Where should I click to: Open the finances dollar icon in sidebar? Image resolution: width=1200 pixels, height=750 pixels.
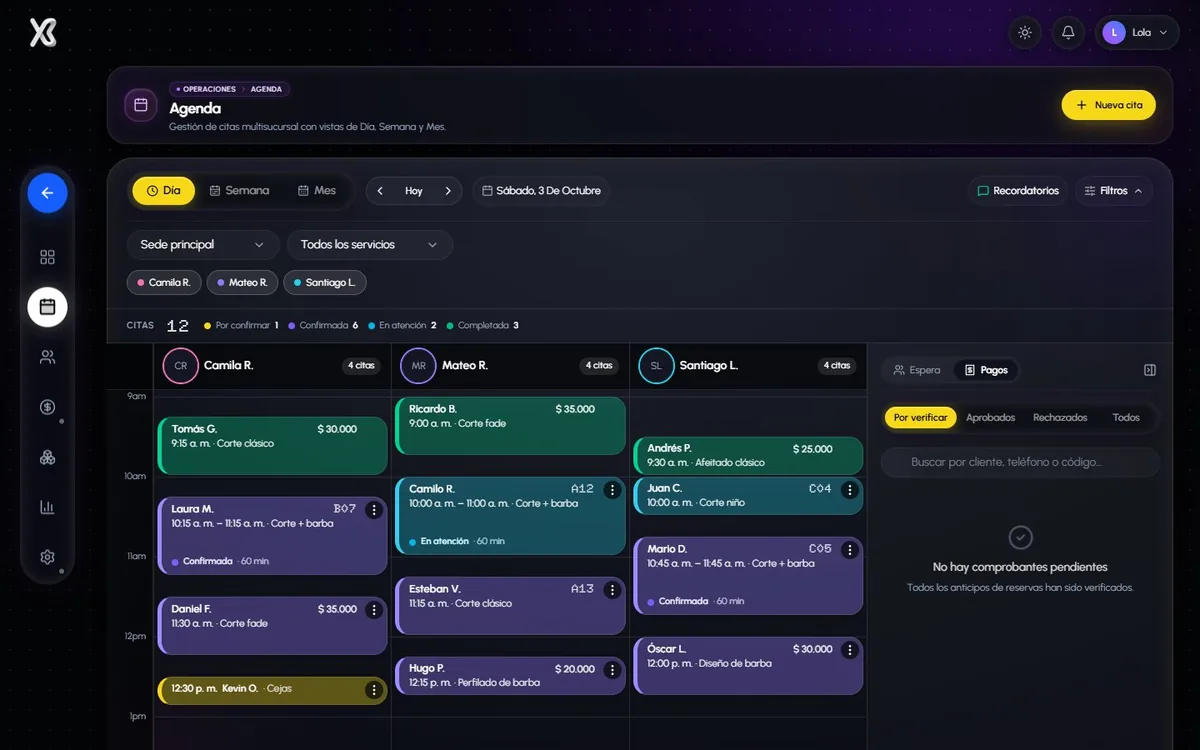47,407
